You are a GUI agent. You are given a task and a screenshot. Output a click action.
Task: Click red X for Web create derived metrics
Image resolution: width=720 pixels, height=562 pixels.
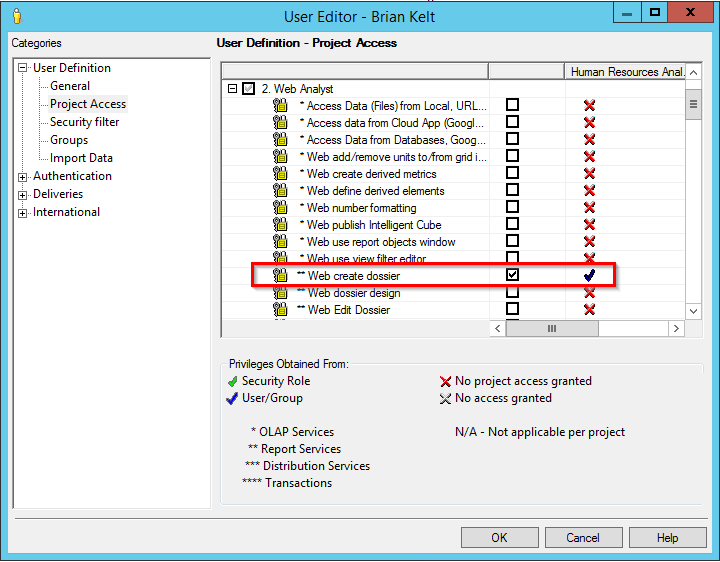tap(589, 174)
